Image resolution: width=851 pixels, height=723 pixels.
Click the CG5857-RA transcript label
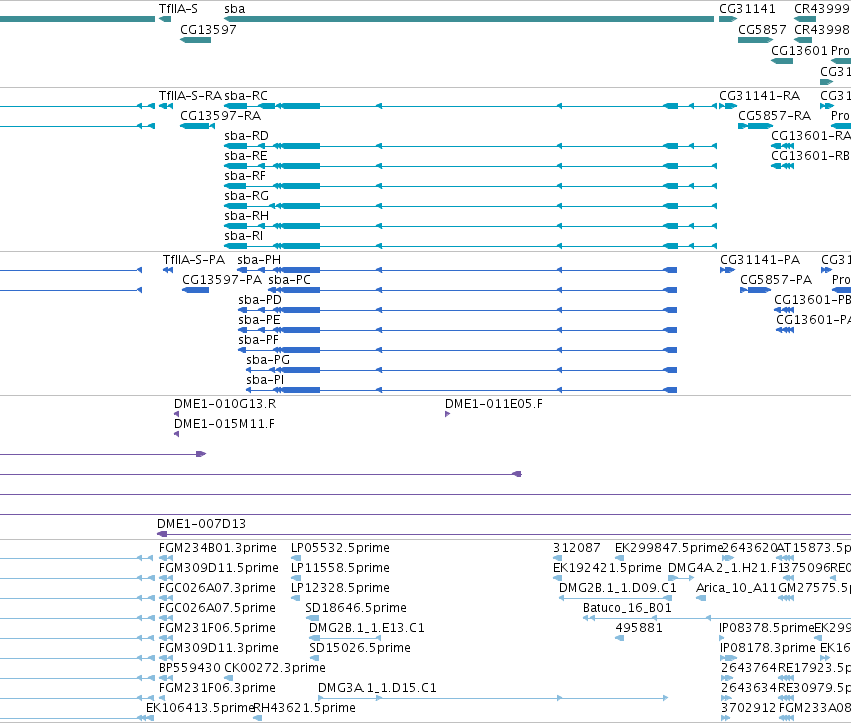coord(774,116)
